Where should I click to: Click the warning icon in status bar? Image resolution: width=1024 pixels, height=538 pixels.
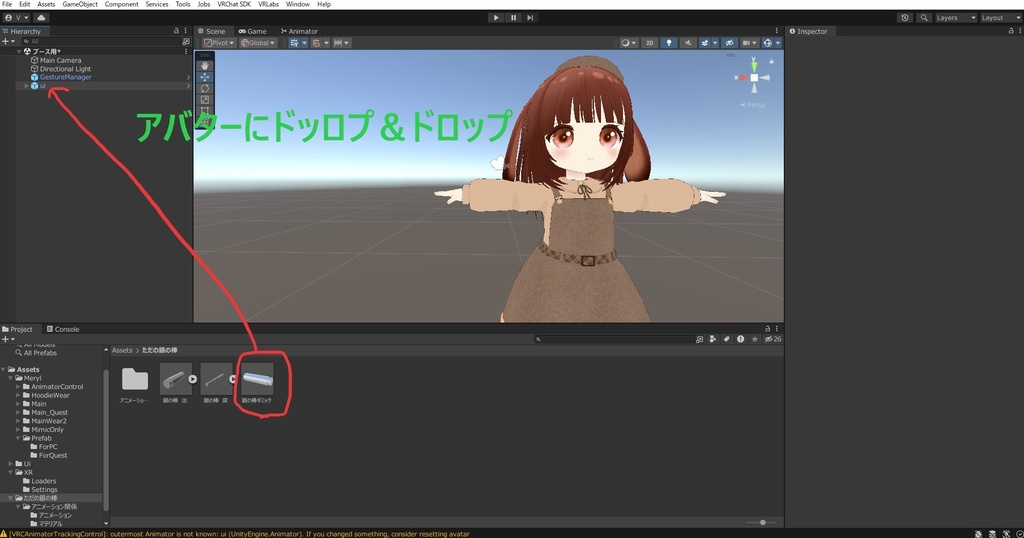[4, 533]
